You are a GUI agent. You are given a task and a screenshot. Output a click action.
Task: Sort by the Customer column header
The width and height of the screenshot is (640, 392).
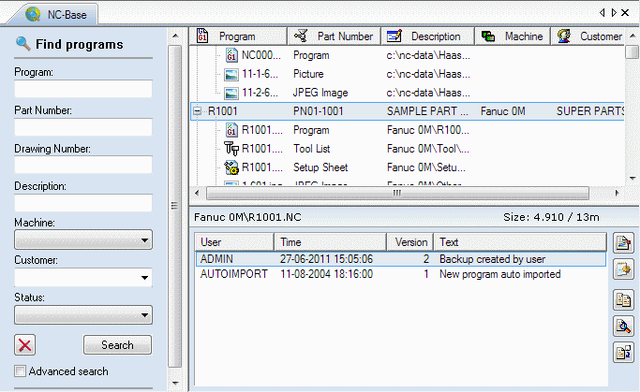pyautogui.click(x=587, y=36)
